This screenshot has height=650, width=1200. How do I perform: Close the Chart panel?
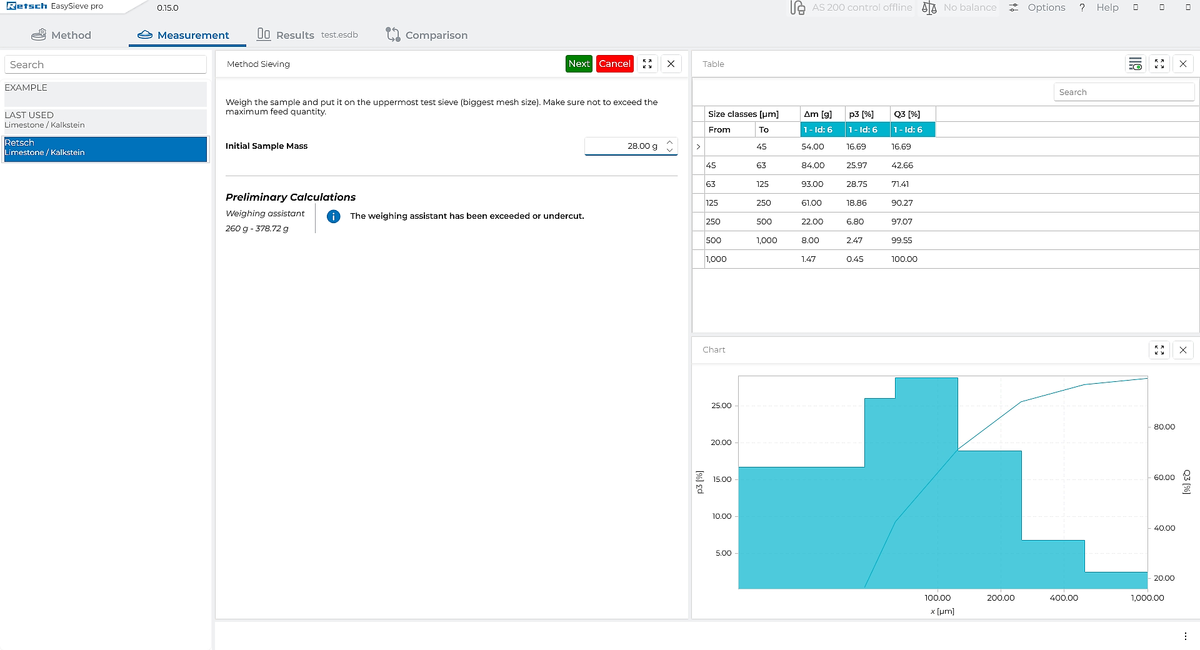pyautogui.click(x=1183, y=350)
